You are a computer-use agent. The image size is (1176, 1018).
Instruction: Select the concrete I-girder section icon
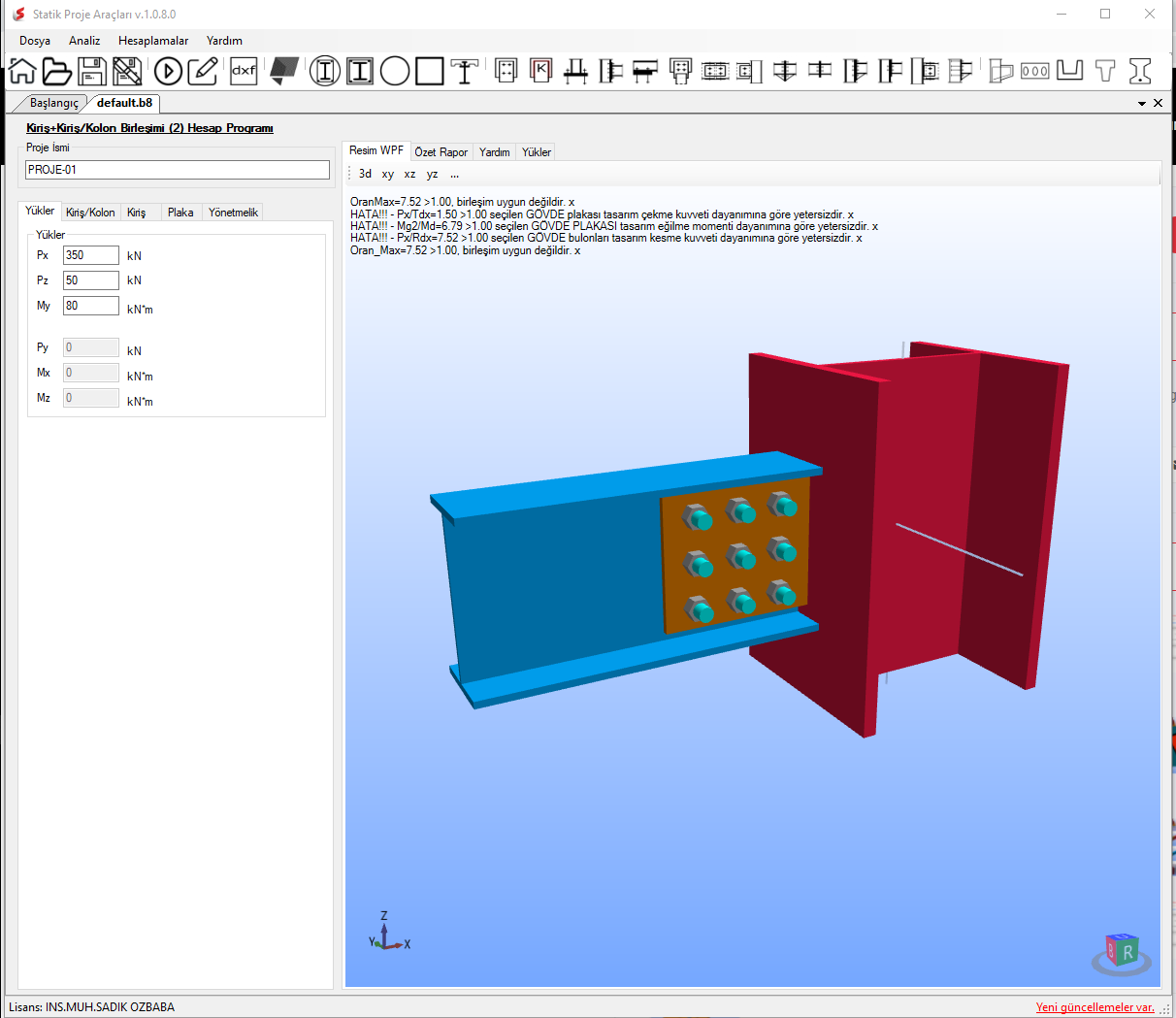click(1140, 71)
